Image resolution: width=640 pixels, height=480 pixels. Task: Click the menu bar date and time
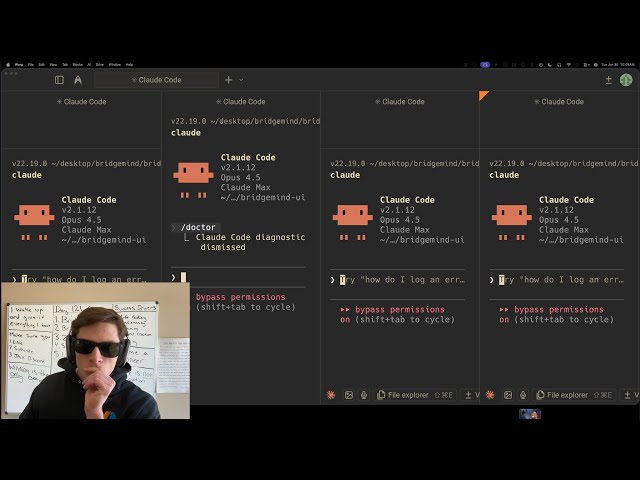coord(618,64)
